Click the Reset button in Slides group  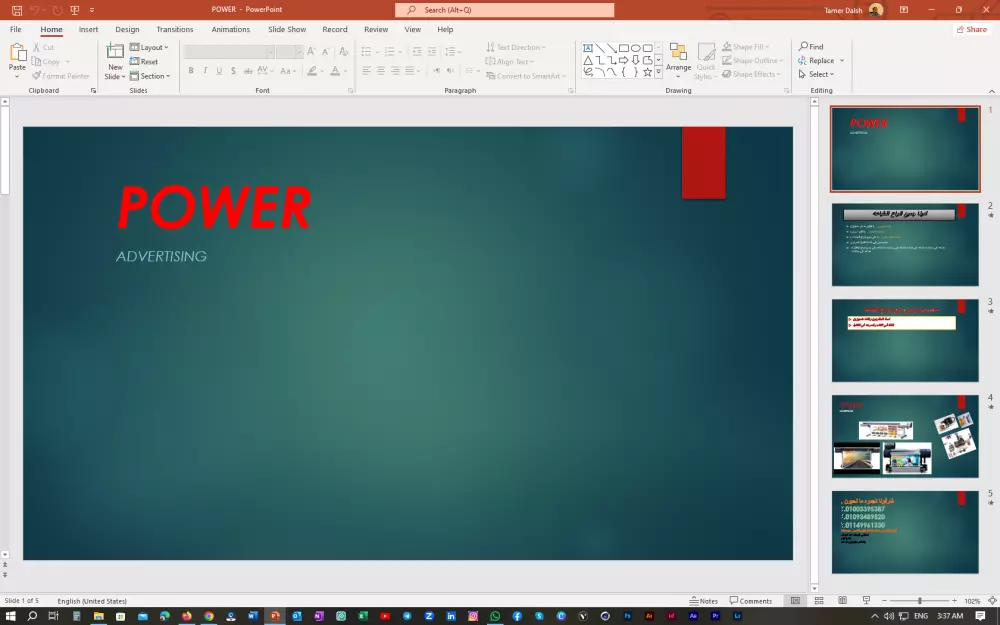pyautogui.click(x=145, y=61)
